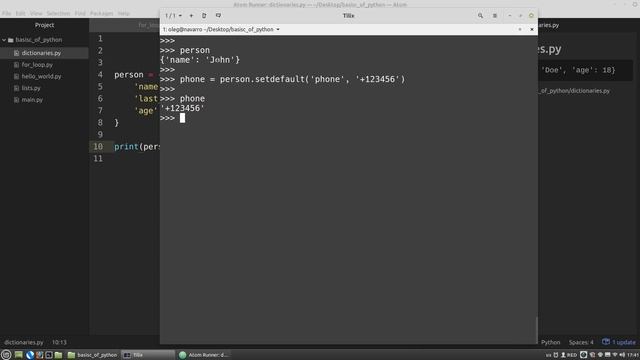Click the Python grammar selector in status bar
This screenshot has width=640, height=360.
551,342
